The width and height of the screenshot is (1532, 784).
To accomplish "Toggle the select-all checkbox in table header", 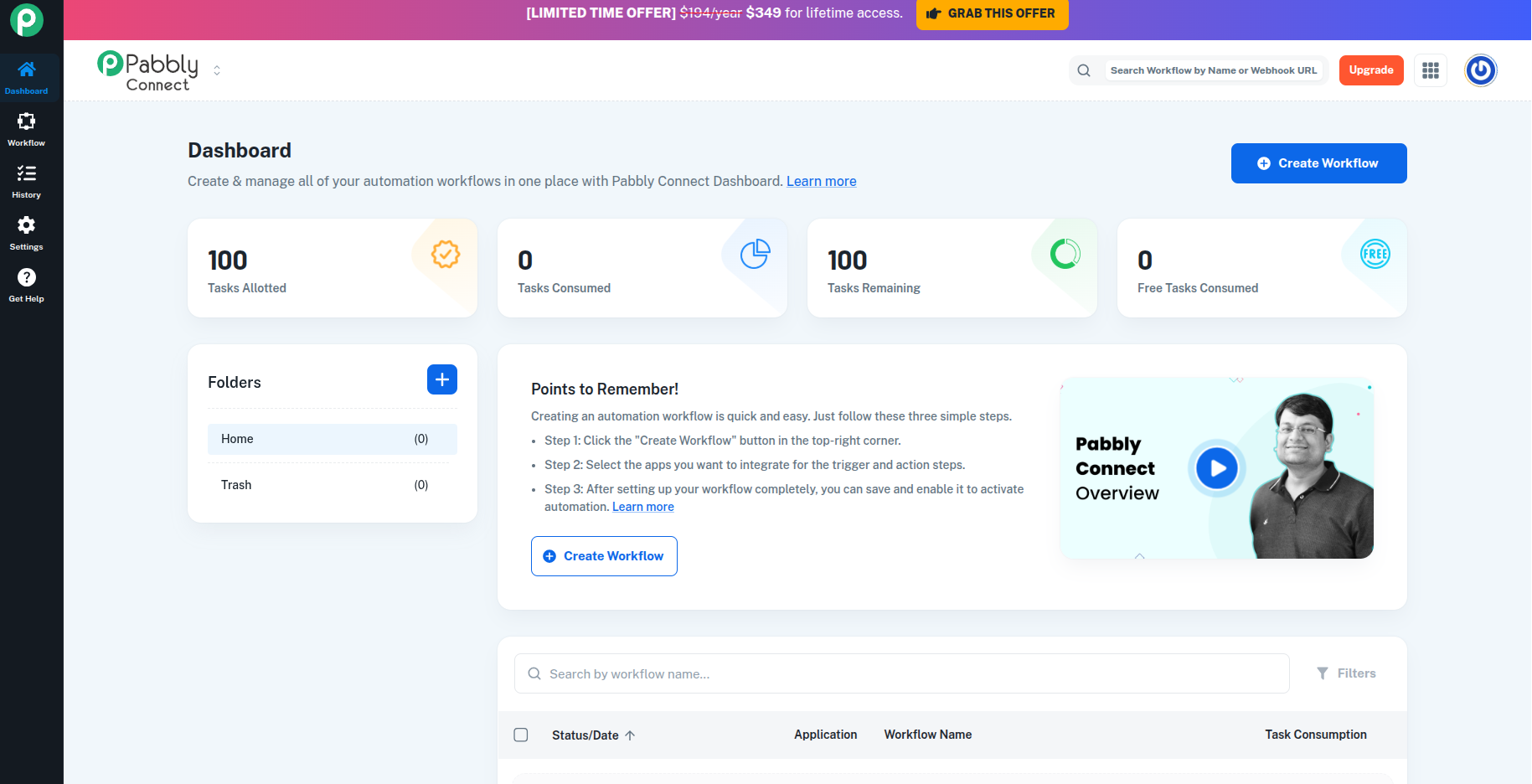I will pos(521,735).
